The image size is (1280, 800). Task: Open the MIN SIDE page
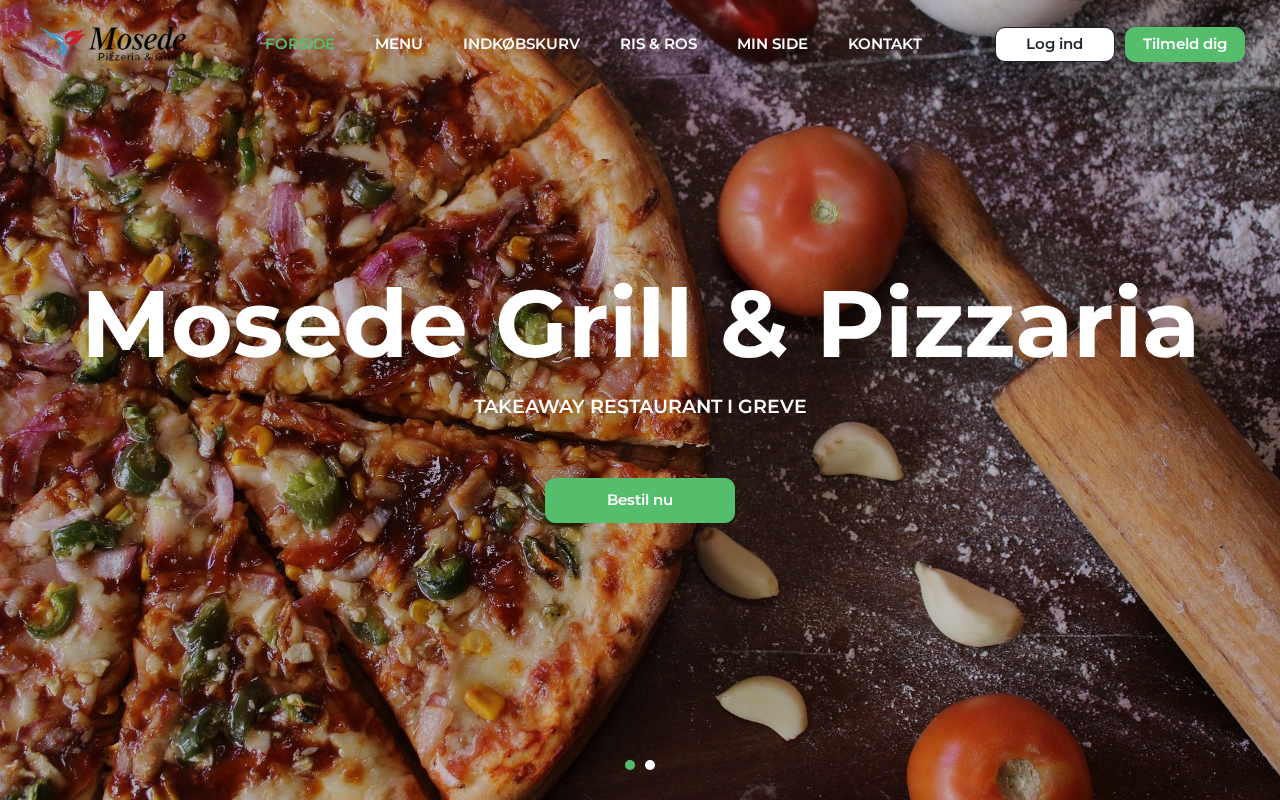point(772,44)
